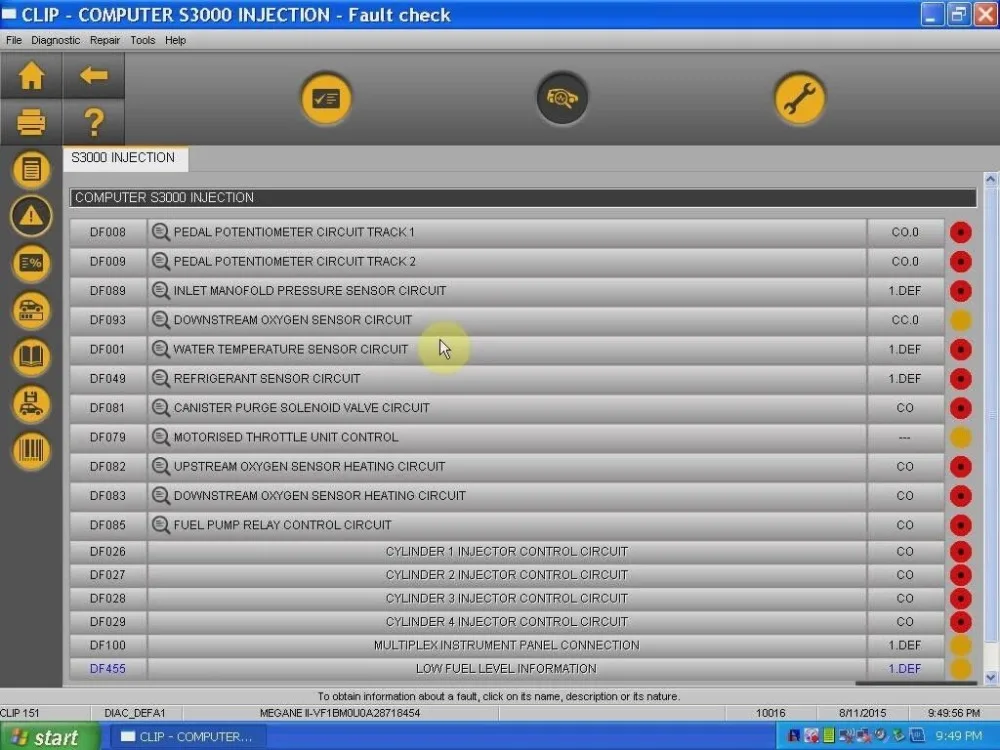Click the DF089 fault code cell
The image size is (1000, 750).
108,291
